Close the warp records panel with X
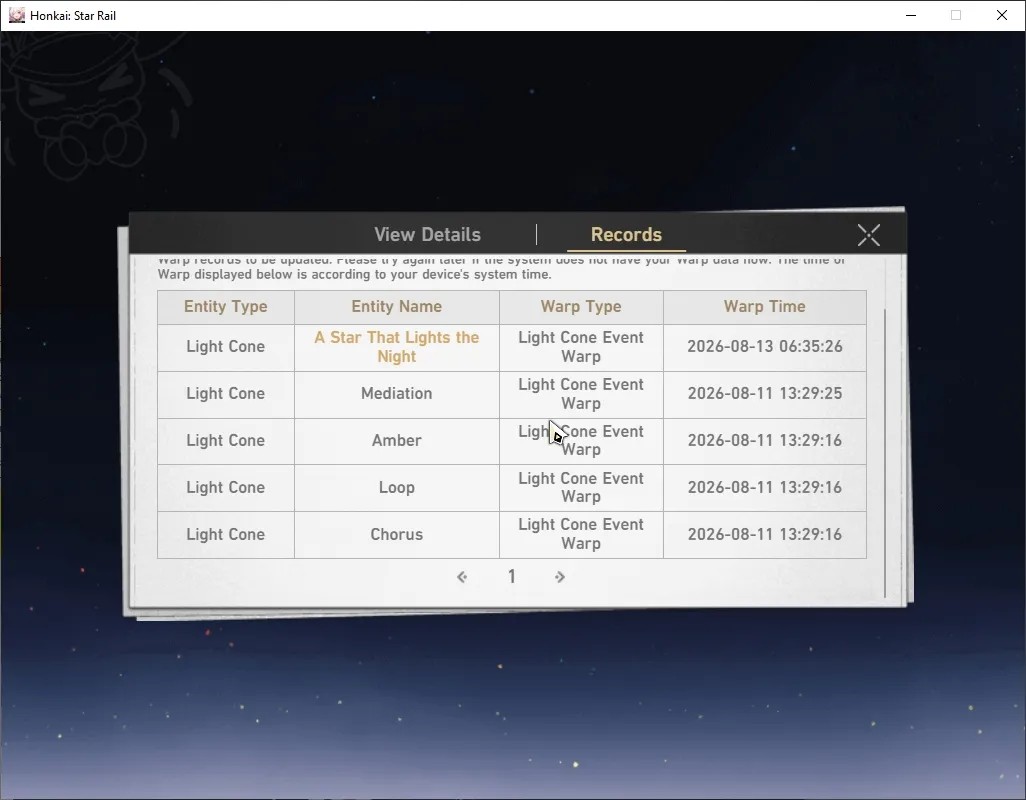The height and width of the screenshot is (800, 1026). click(x=868, y=235)
